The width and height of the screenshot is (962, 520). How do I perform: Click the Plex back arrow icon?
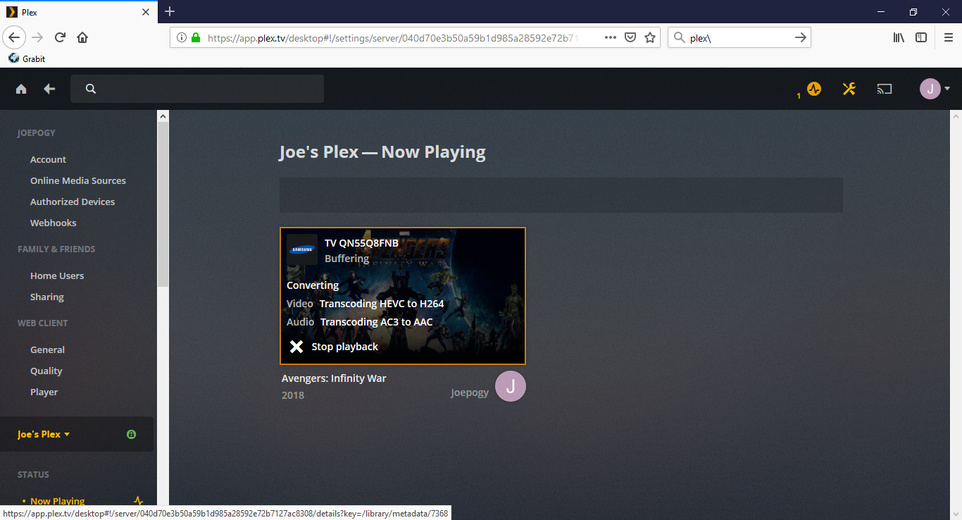50,89
